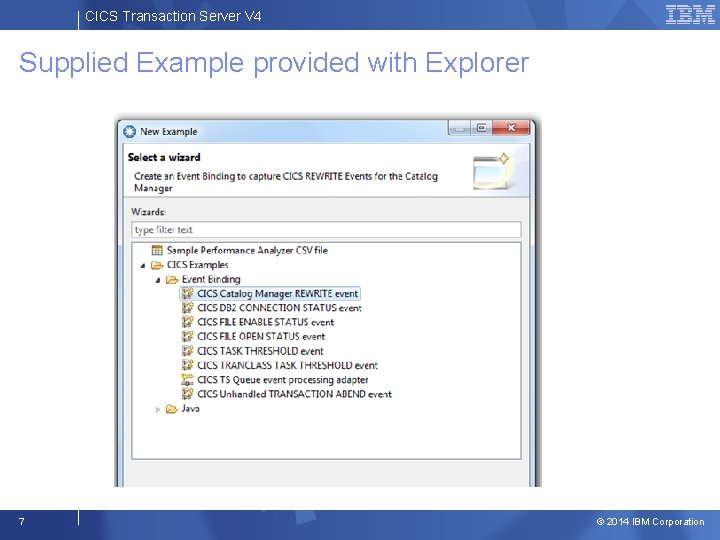The height and width of the screenshot is (540, 720).
Task: Click the CICS TS Queue adapter icon
Action: pyautogui.click(x=187, y=379)
